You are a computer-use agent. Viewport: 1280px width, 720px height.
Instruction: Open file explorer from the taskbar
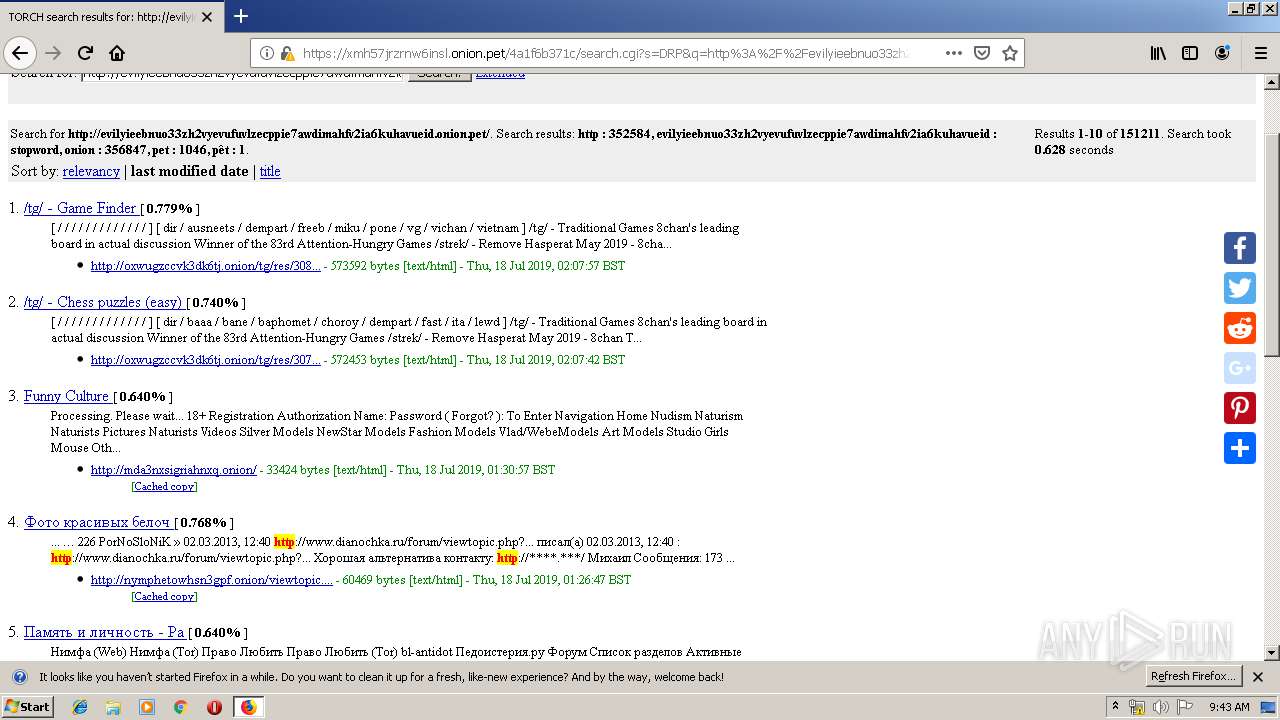click(x=113, y=707)
